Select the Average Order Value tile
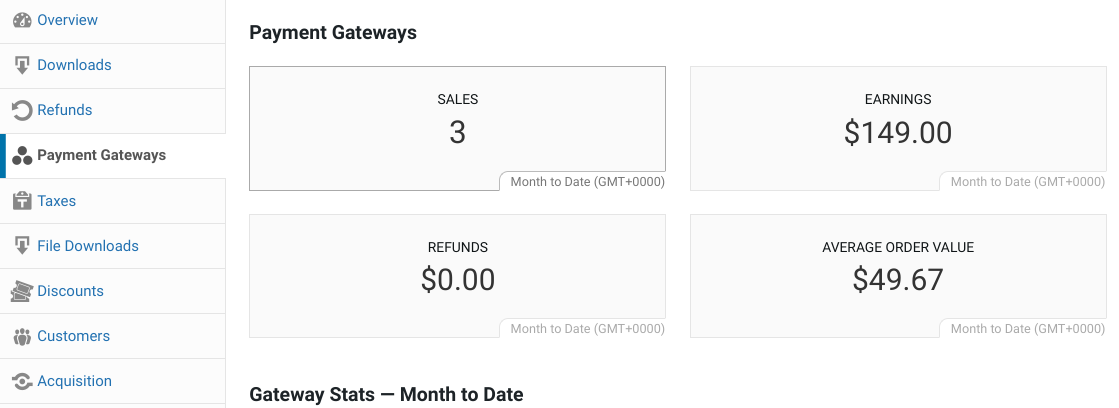This screenshot has height=408, width=1119. (898, 275)
